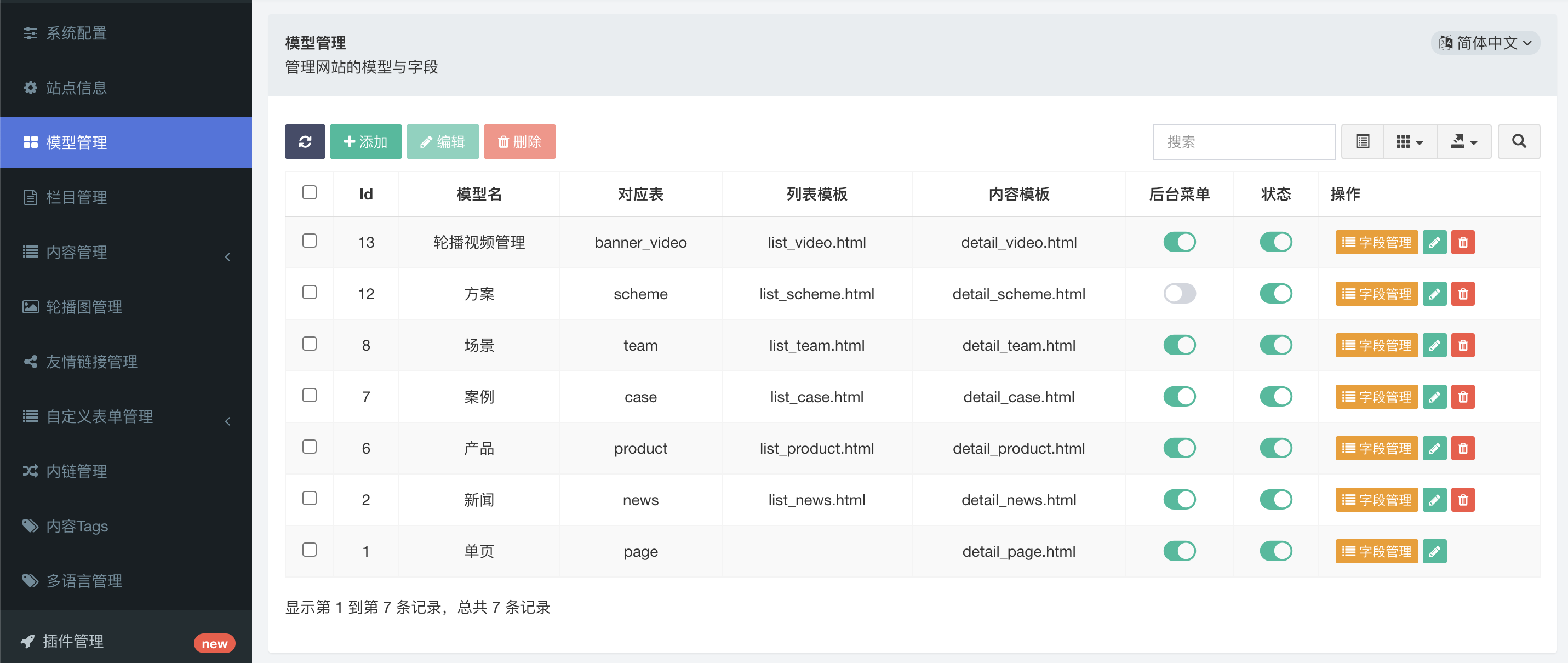Edit the 新闻 row with pencil icon
Viewport: 1568px width, 663px height.
(x=1434, y=500)
